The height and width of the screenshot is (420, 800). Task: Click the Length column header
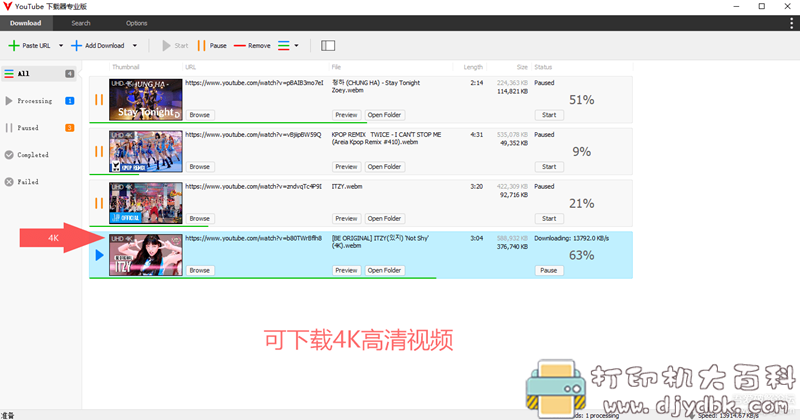pyautogui.click(x=473, y=67)
